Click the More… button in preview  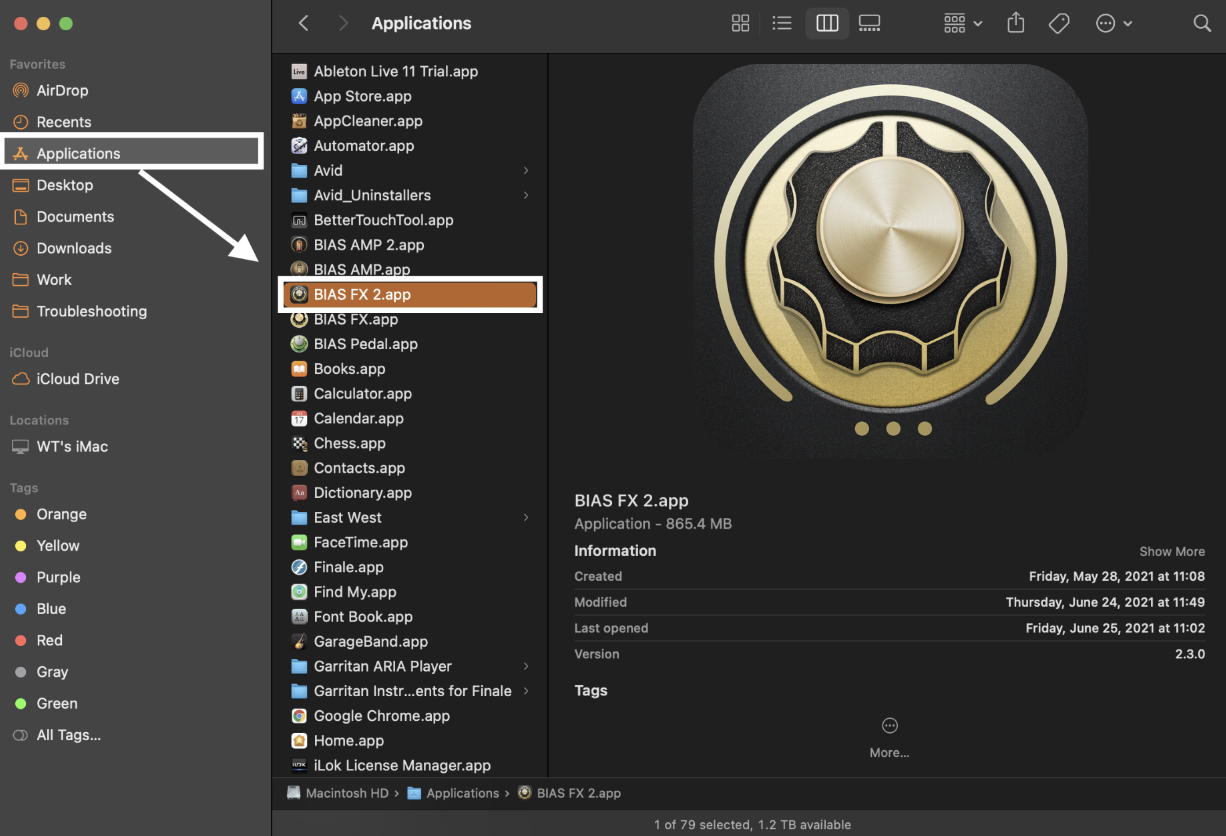click(889, 737)
